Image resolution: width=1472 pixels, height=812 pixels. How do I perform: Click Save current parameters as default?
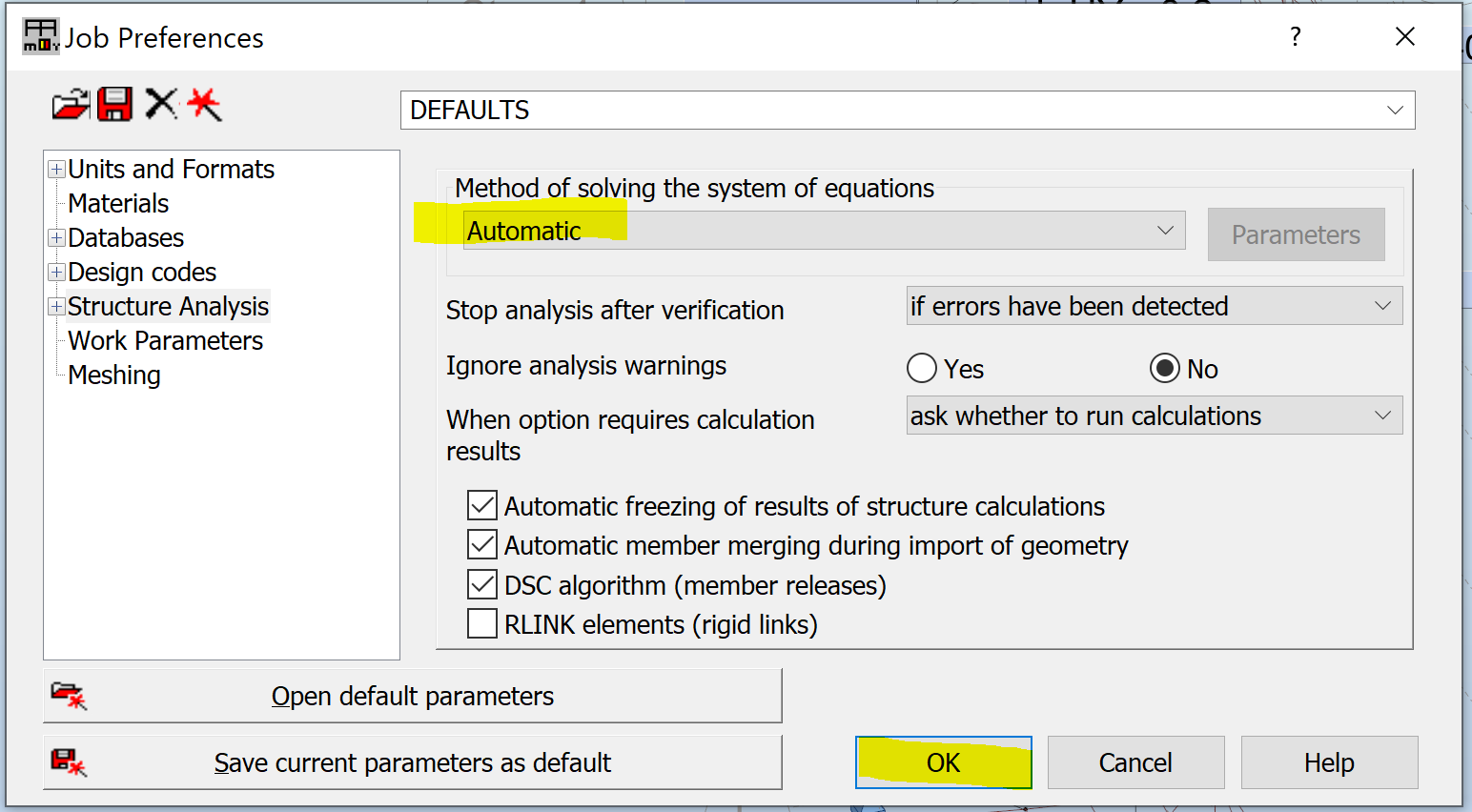(x=412, y=762)
